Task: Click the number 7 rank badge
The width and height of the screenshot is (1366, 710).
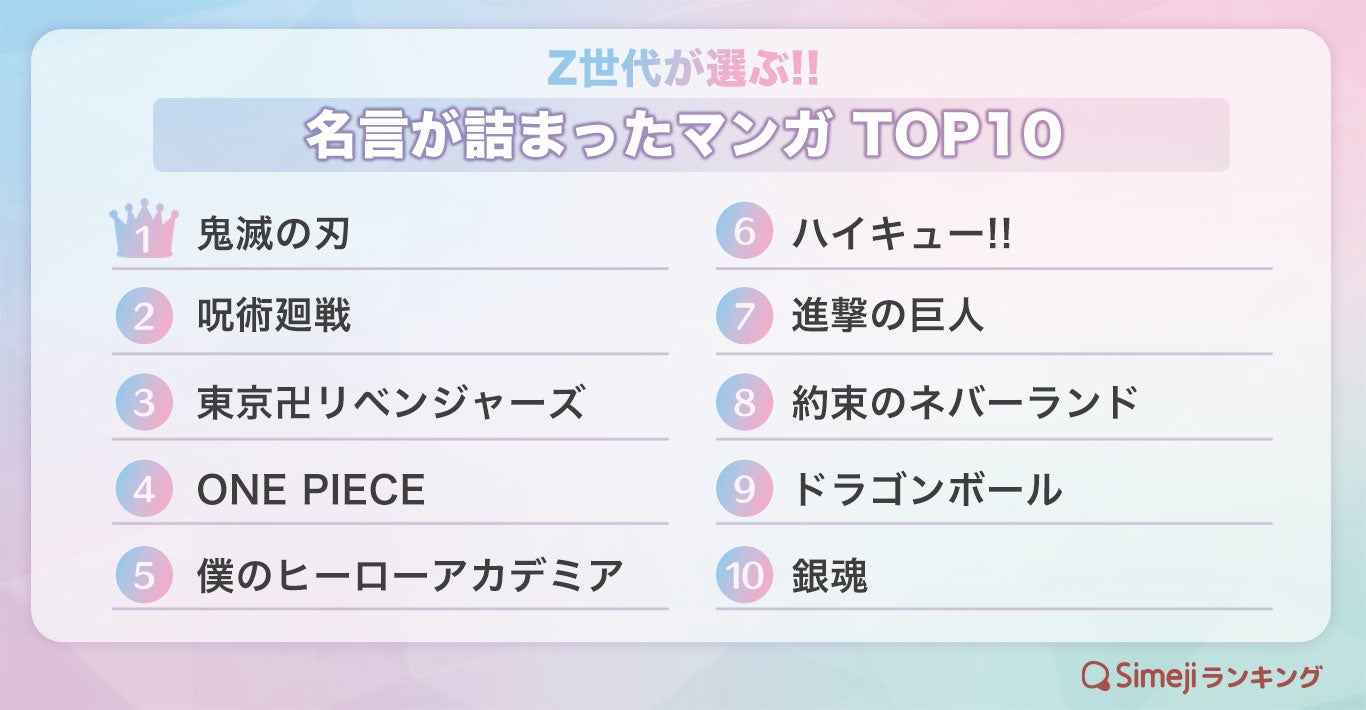Action: point(744,317)
